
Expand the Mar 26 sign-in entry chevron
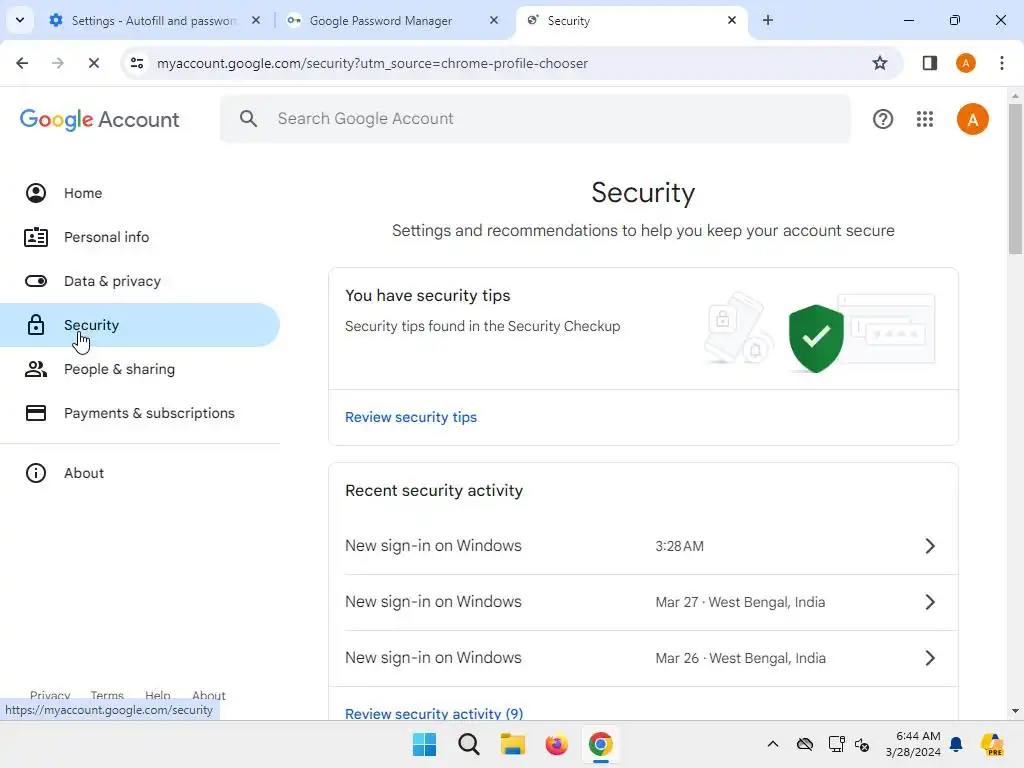(930, 658)
